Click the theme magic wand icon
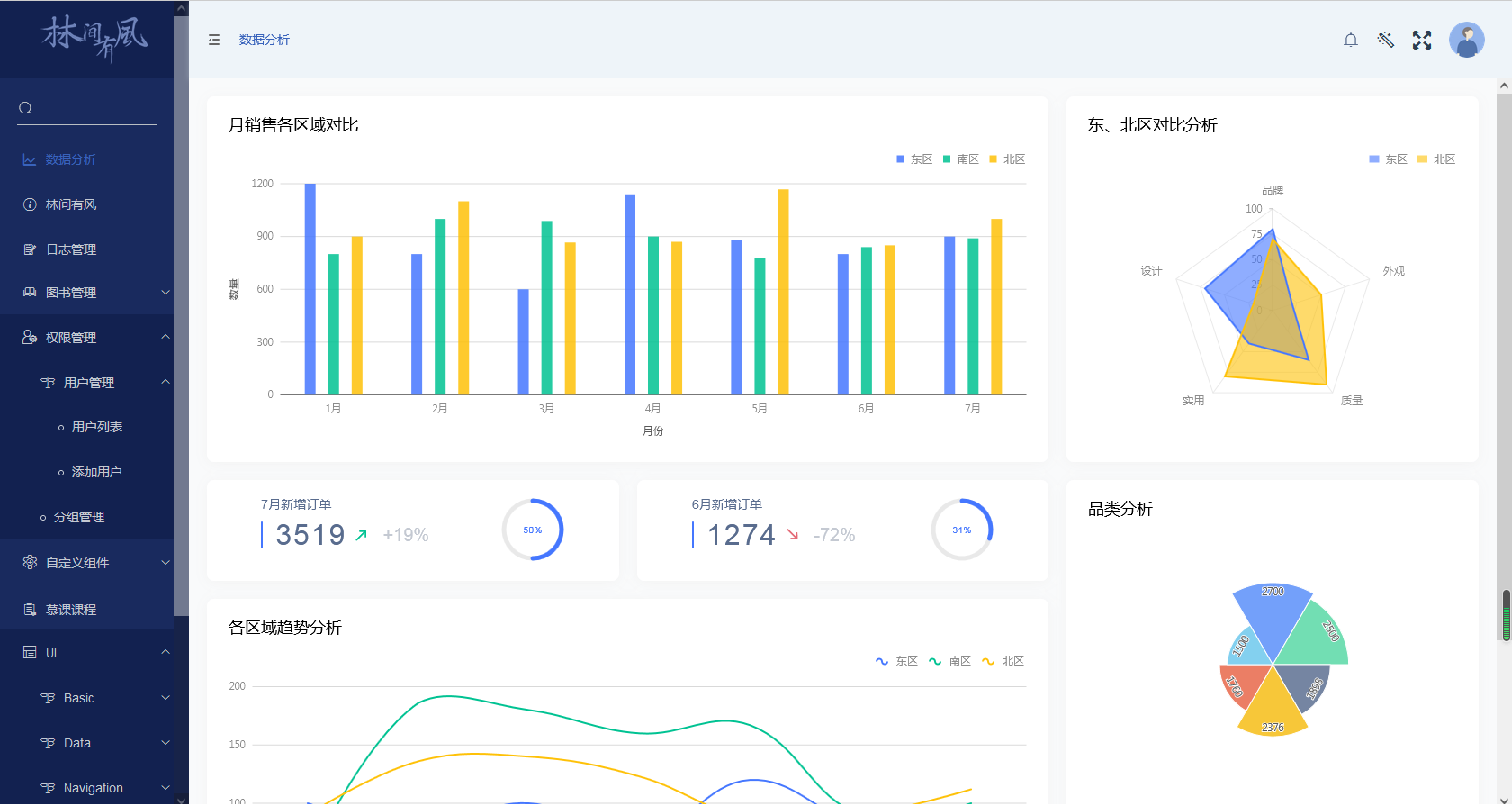This screenshot has height=806, width=1512. pos(1386,40)
